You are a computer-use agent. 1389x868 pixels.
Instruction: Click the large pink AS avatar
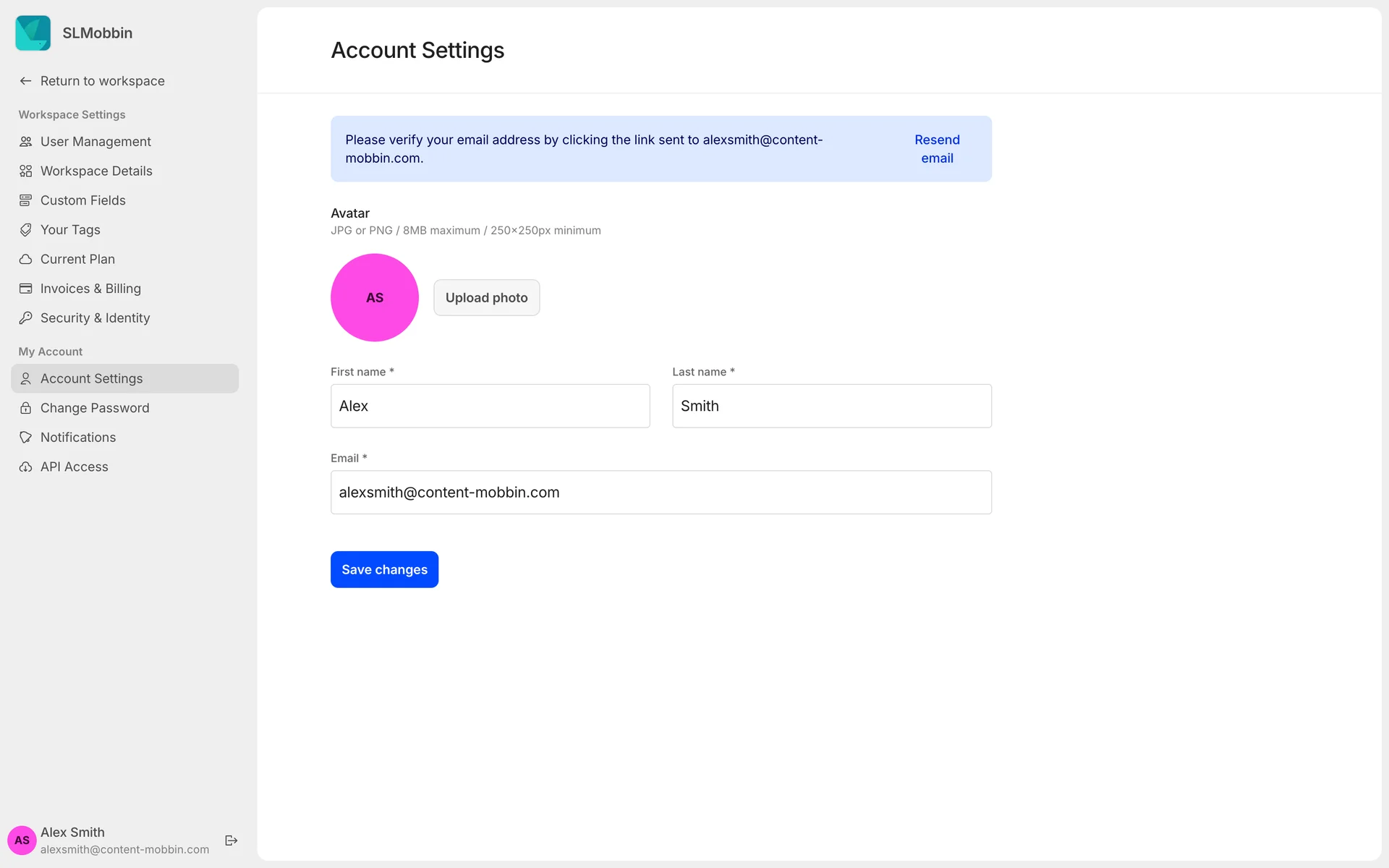tap(375, 297)
